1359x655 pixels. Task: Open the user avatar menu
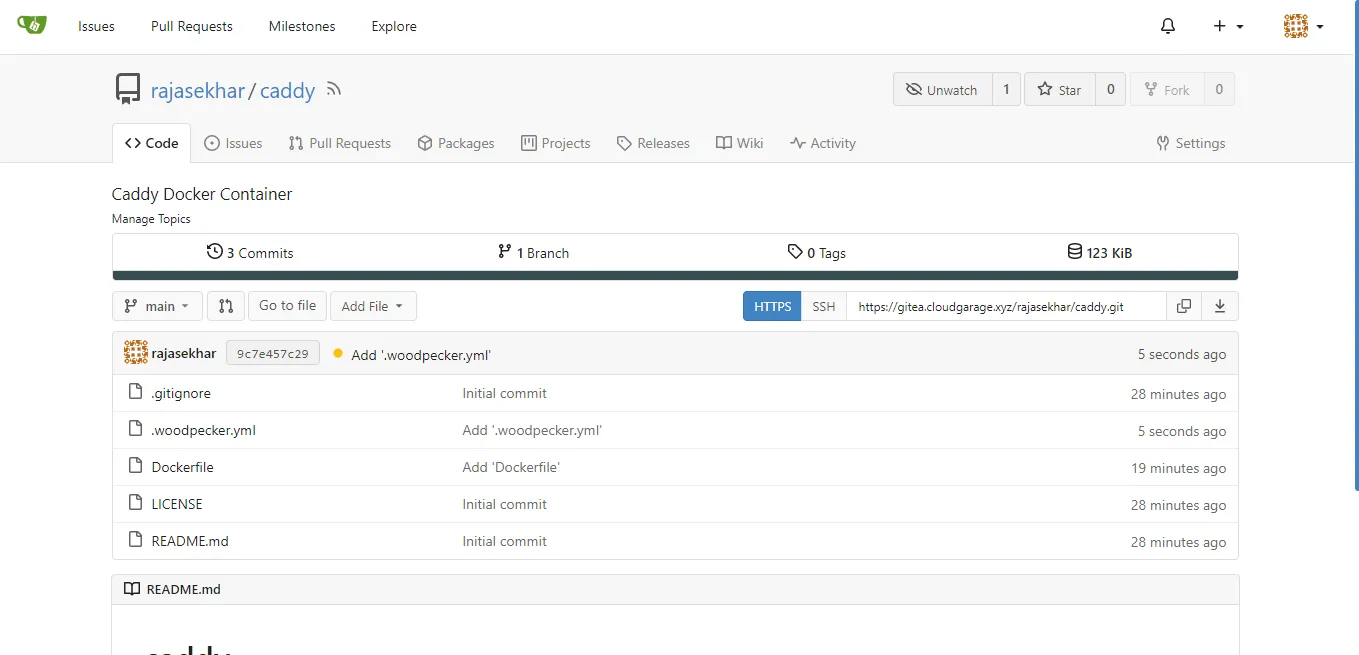pos(1304,26)
